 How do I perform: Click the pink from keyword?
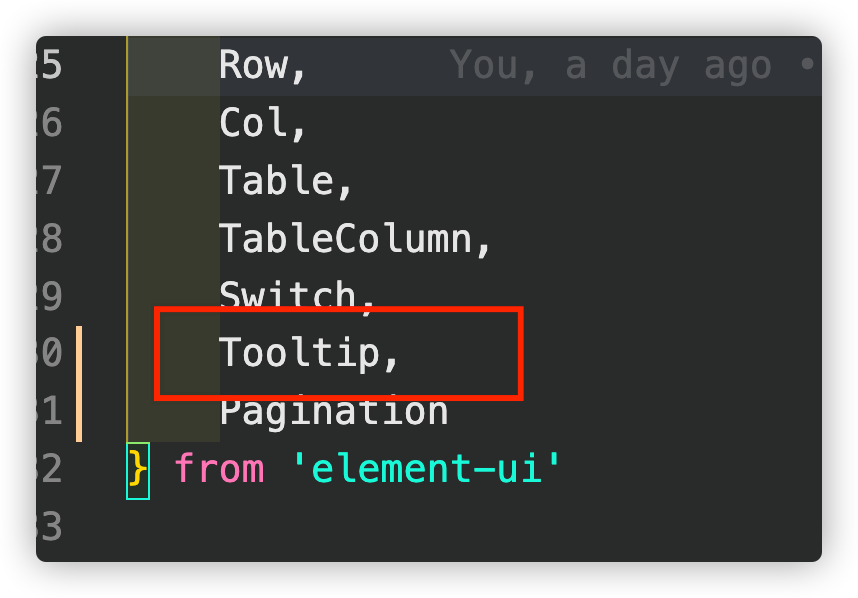click(219, 469)
